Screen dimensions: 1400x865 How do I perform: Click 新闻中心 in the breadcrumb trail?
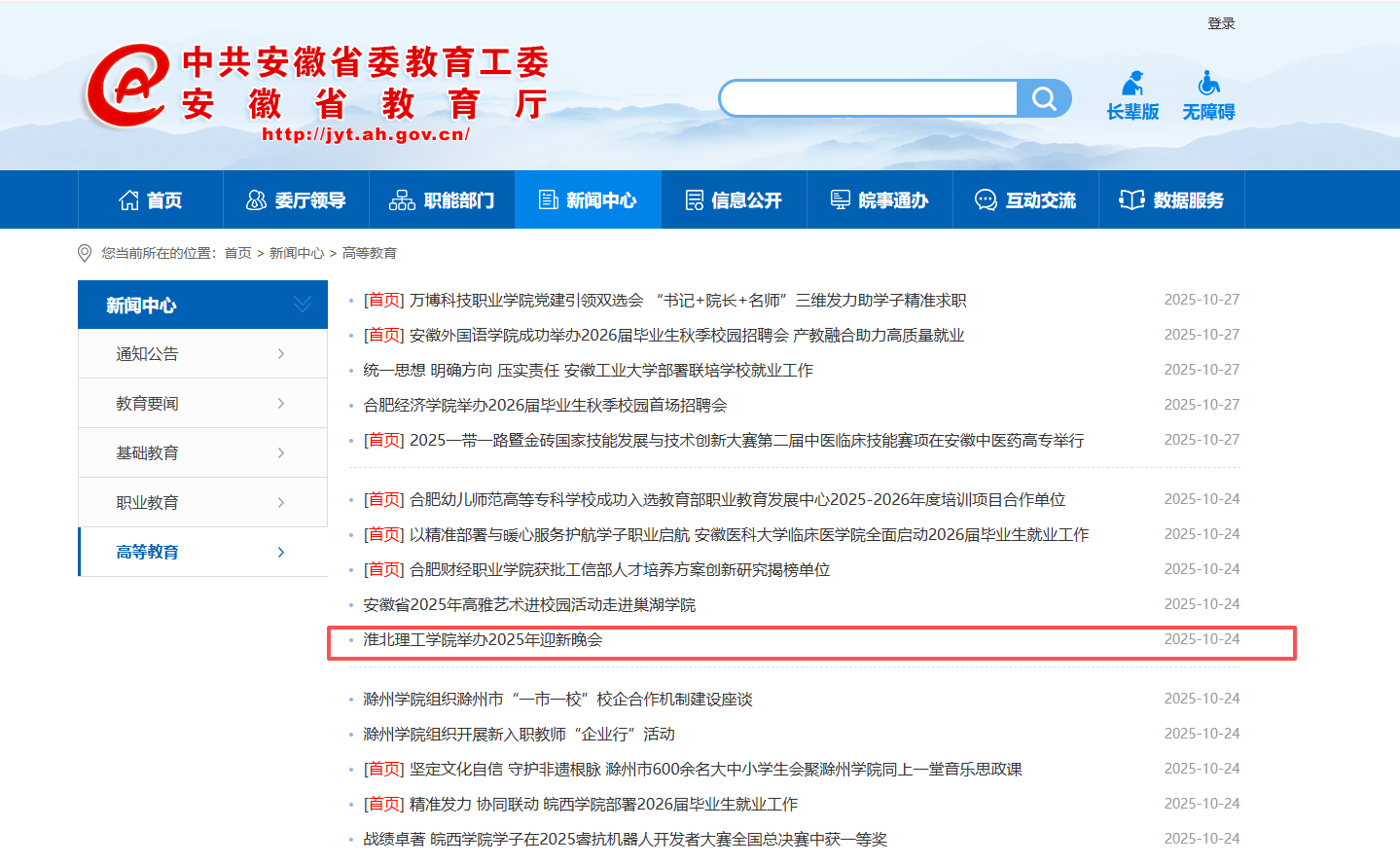point(297,253)
